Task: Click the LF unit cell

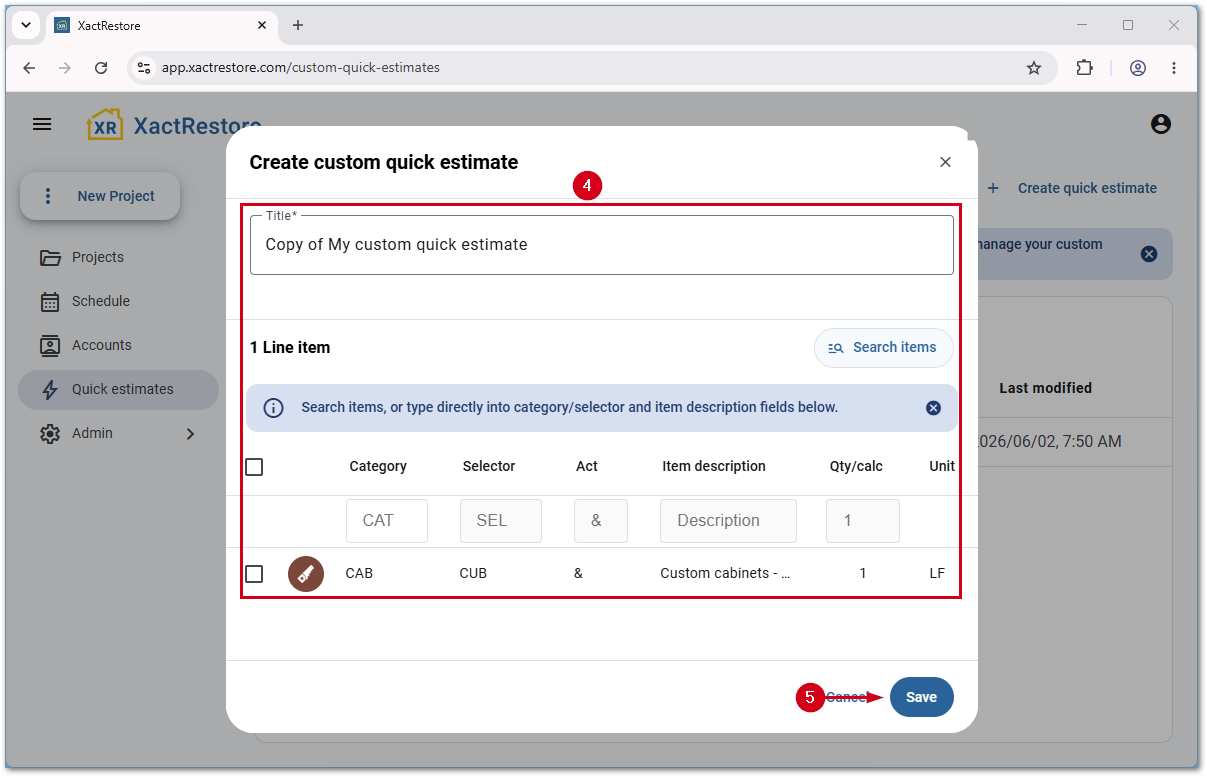Action: [937, 574]
